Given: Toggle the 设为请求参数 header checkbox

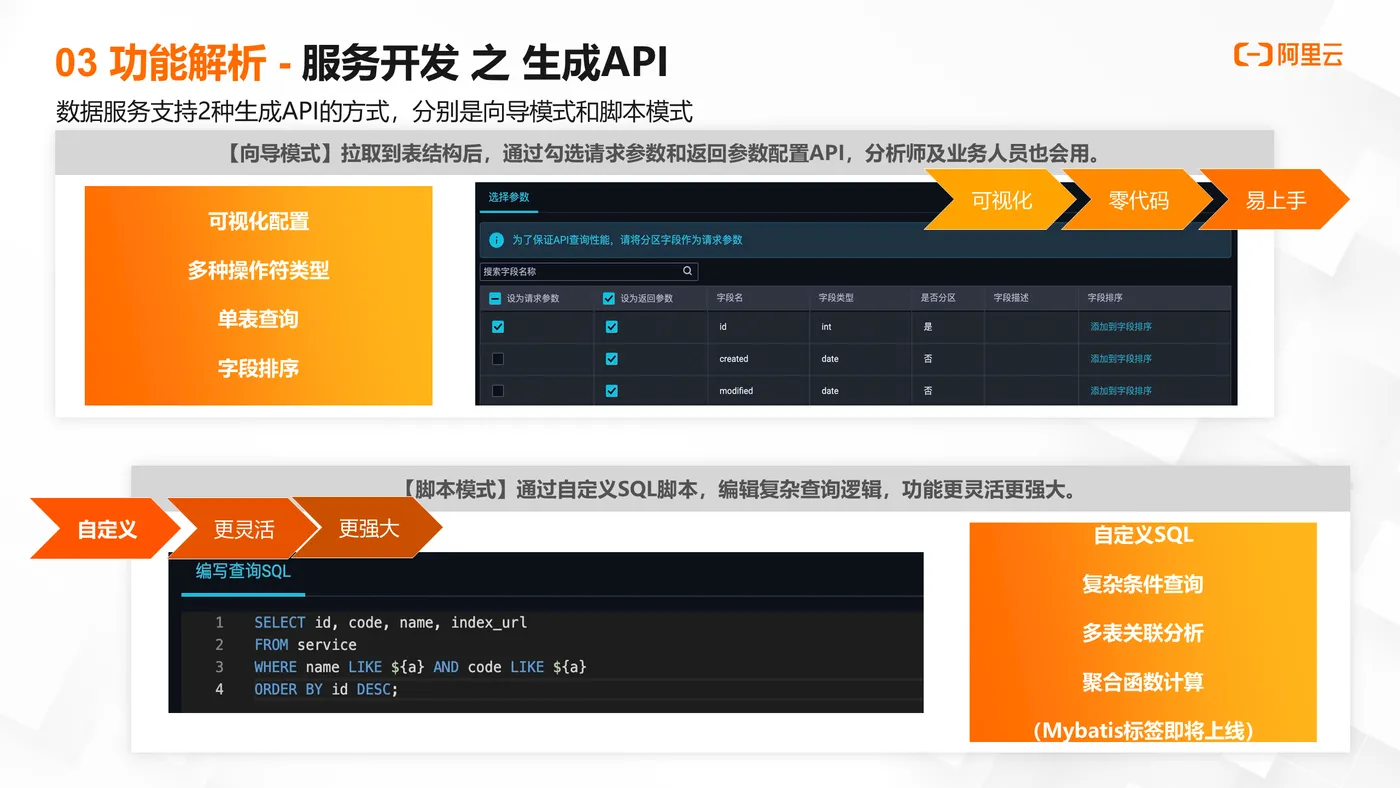Looking at the screenshot, I should (x=495, y=298).
